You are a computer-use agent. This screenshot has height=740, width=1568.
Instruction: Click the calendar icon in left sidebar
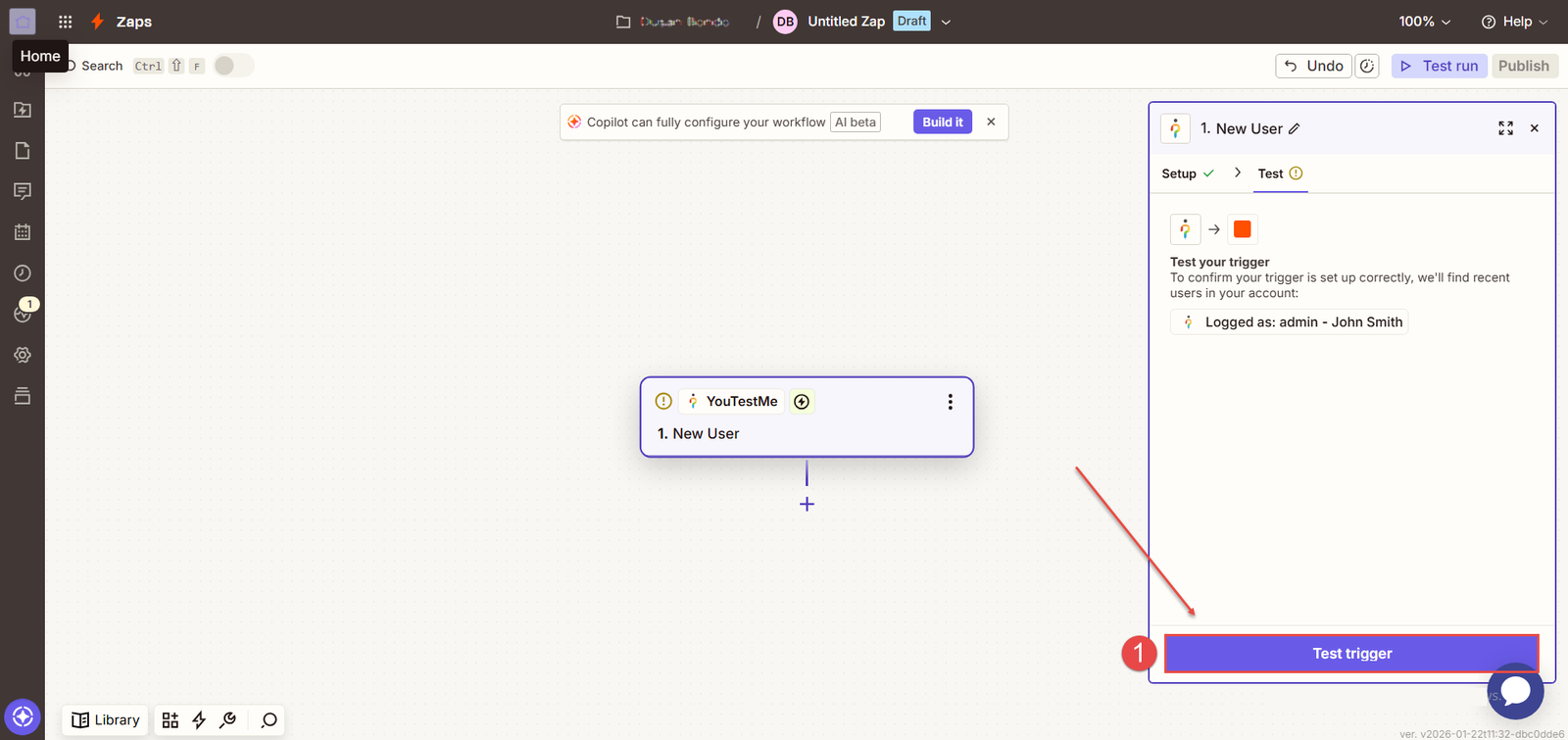[23, 232]
